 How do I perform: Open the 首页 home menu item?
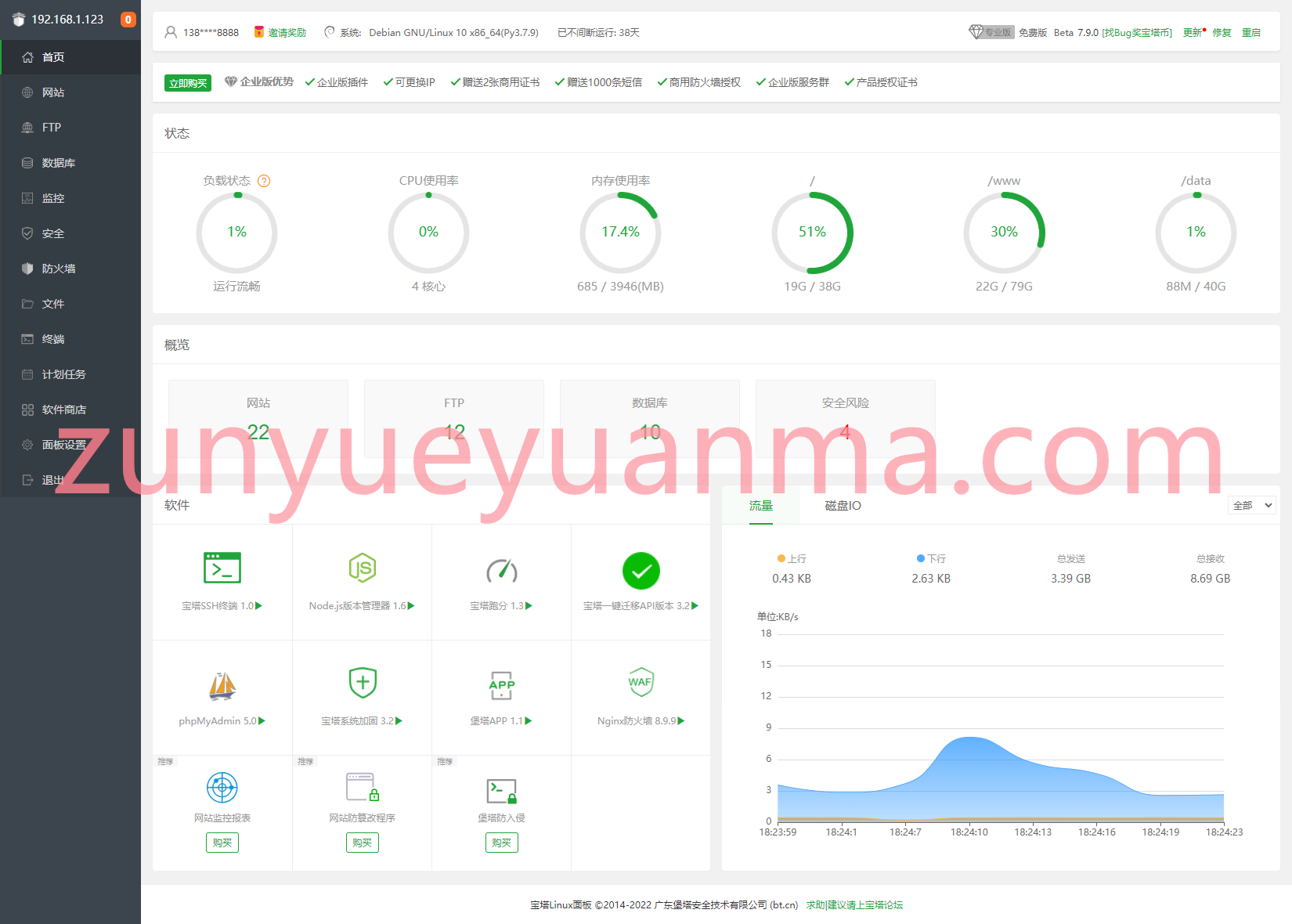(70, 57)
